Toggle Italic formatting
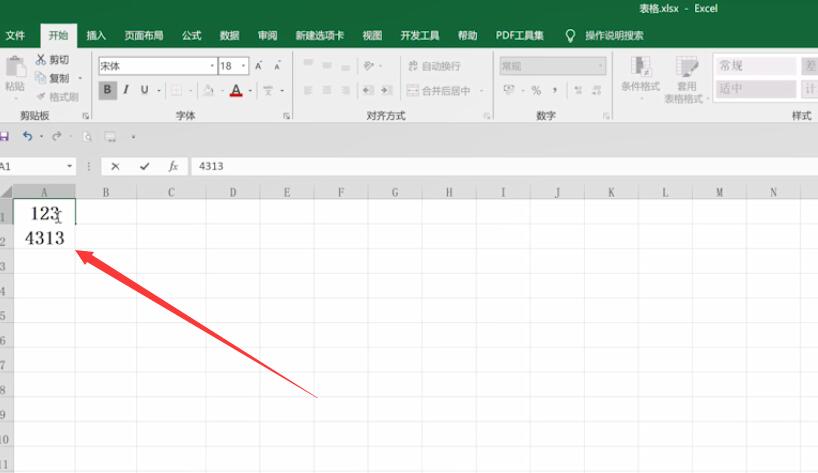This screenshot has height=473, width=818. pos(126,90)
